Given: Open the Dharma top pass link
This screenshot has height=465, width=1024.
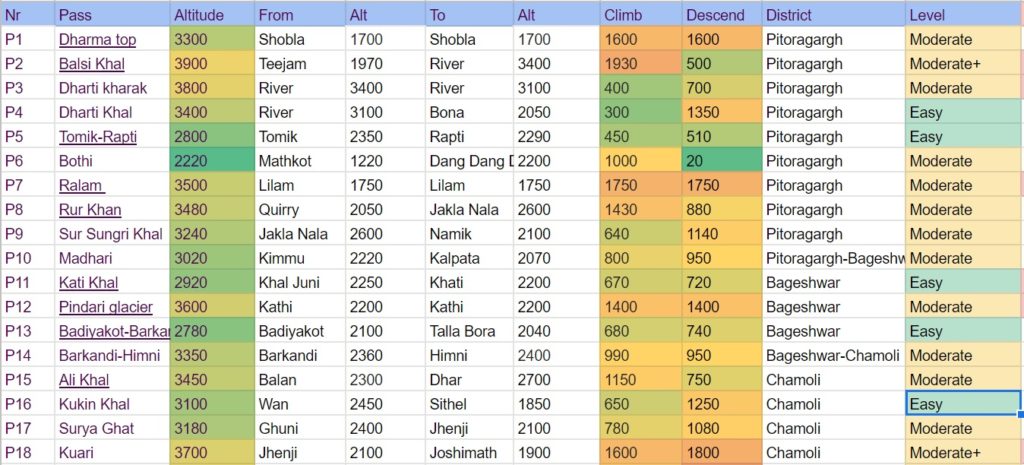Looking at the screenshot, I should 97,40.
